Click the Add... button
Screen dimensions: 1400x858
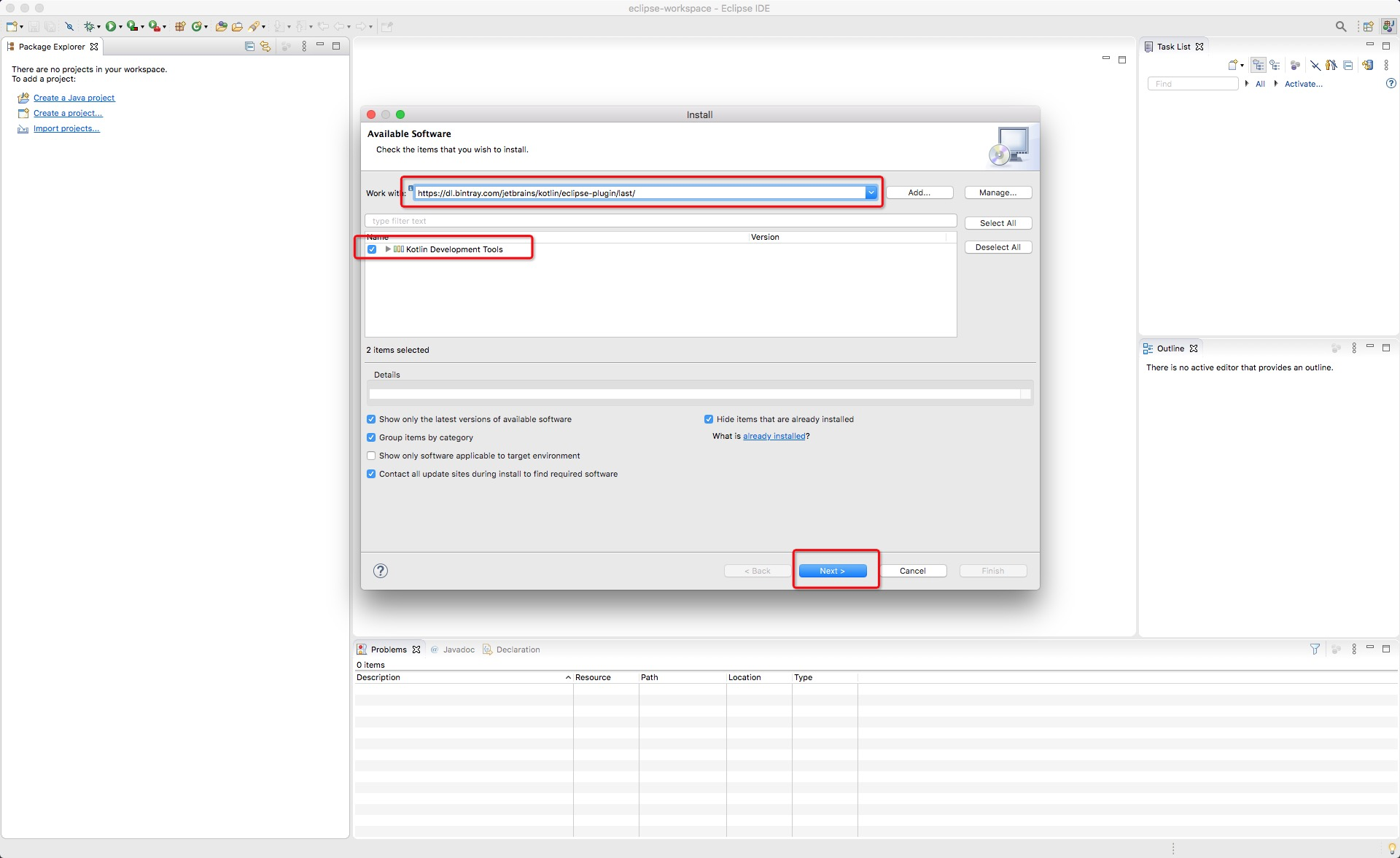coord(919,192)
